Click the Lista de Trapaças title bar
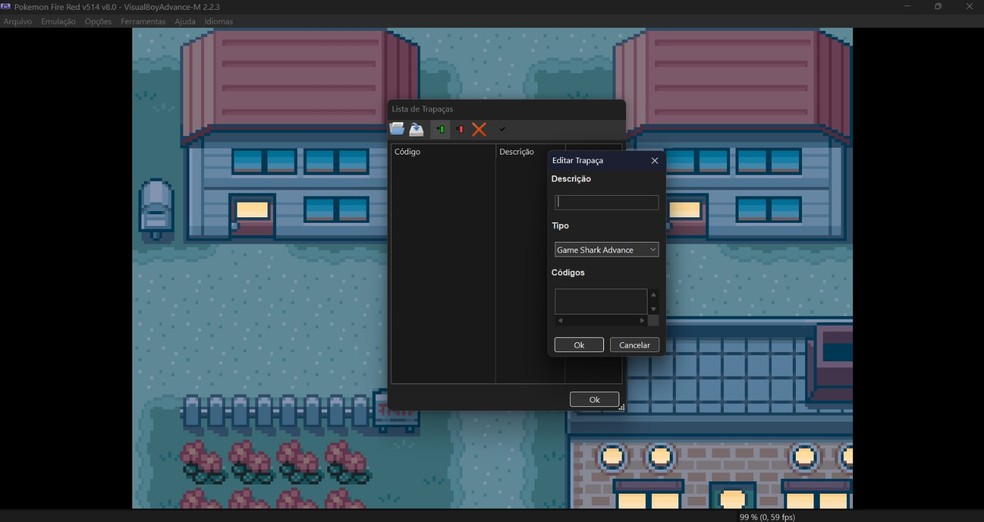Viewport: 984px width, 522px height. (x=506, y=109)
